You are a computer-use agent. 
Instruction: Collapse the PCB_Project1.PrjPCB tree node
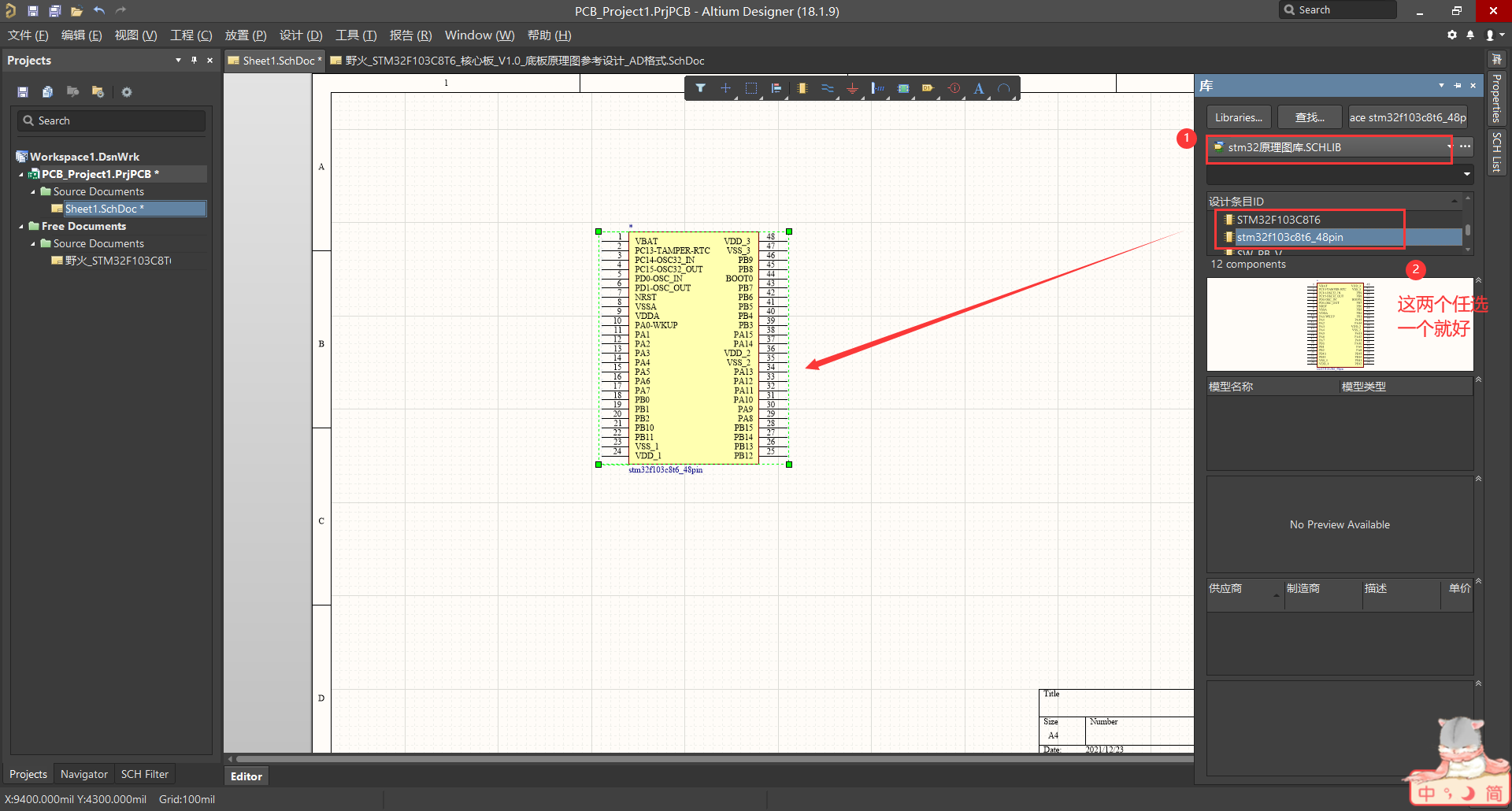pyautogui.click(x=21, y=174)
